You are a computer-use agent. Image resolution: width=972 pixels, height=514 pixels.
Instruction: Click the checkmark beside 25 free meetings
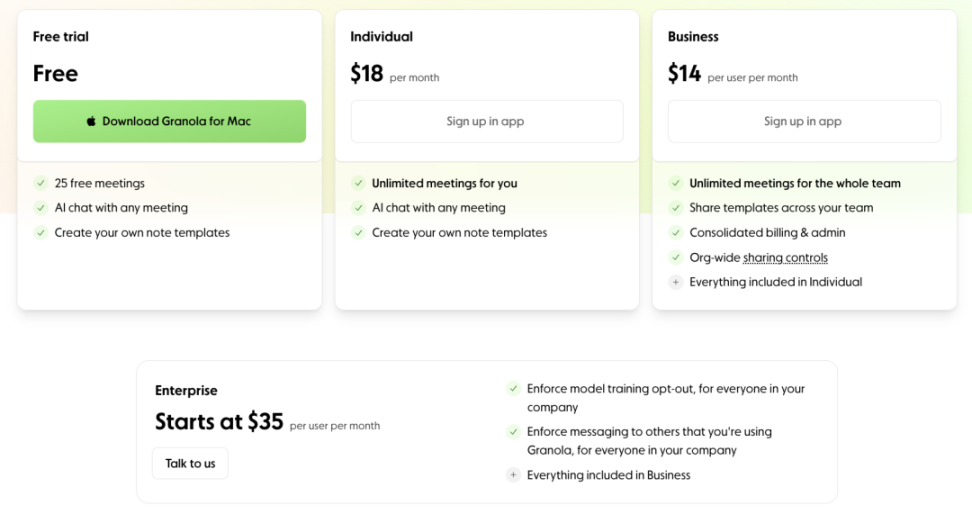point(41,183)
